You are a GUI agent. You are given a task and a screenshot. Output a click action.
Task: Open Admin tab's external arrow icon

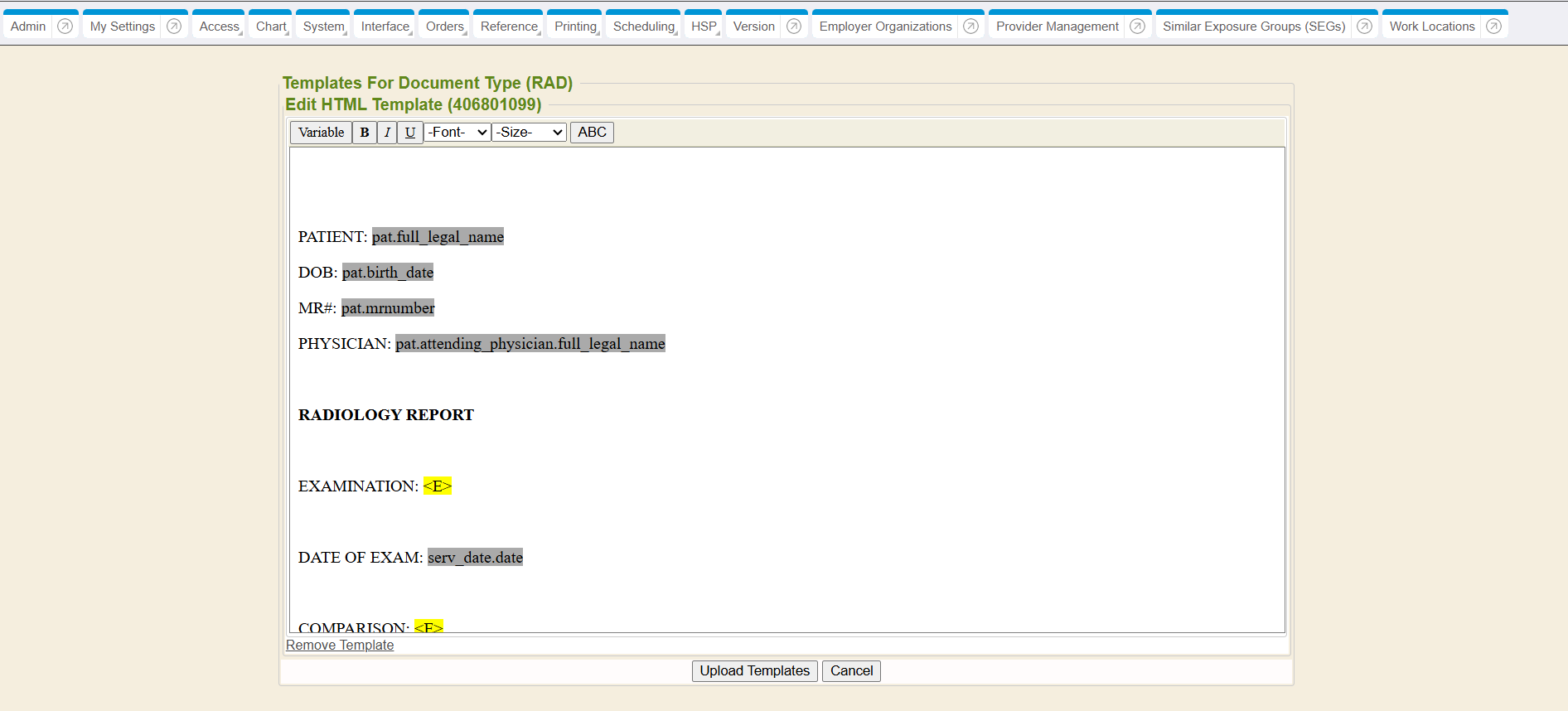click(x=65, y=27)
